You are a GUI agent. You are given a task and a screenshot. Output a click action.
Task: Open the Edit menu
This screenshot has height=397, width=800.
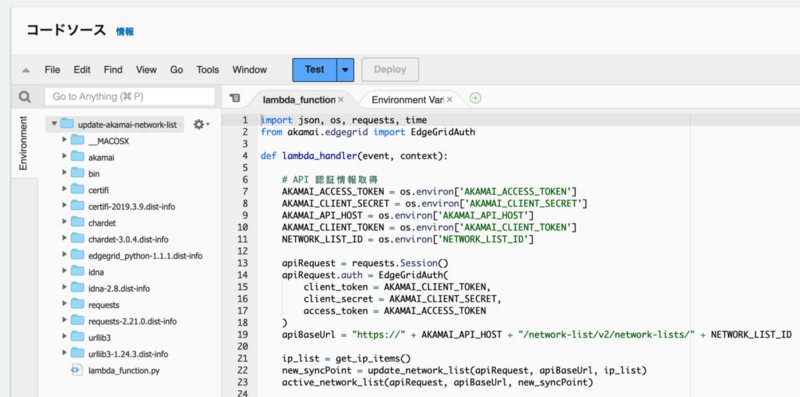[x=82, y=70]
